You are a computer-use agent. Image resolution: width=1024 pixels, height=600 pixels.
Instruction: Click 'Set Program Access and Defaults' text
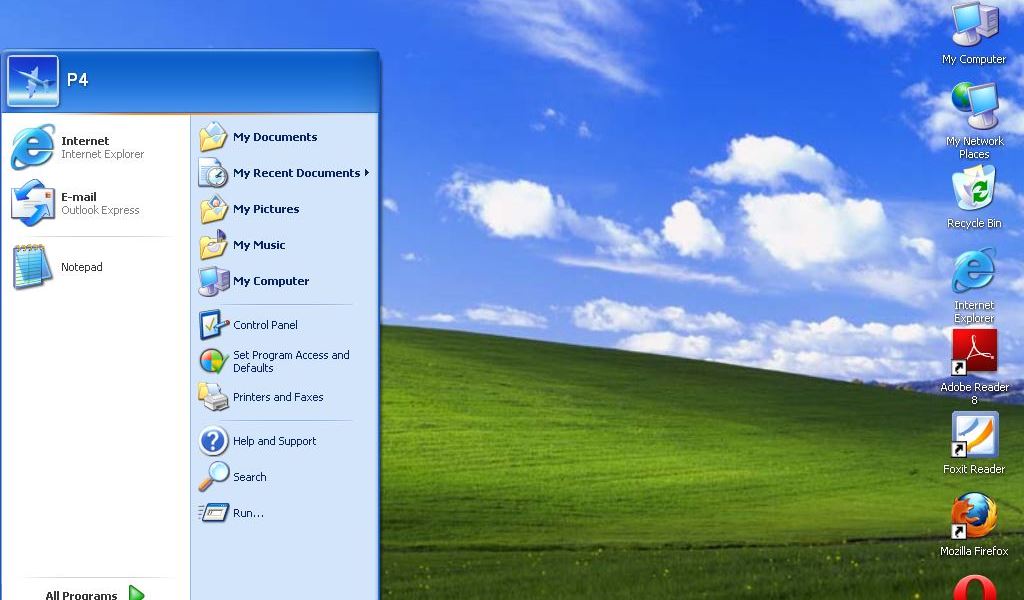(x=291, y=361)
